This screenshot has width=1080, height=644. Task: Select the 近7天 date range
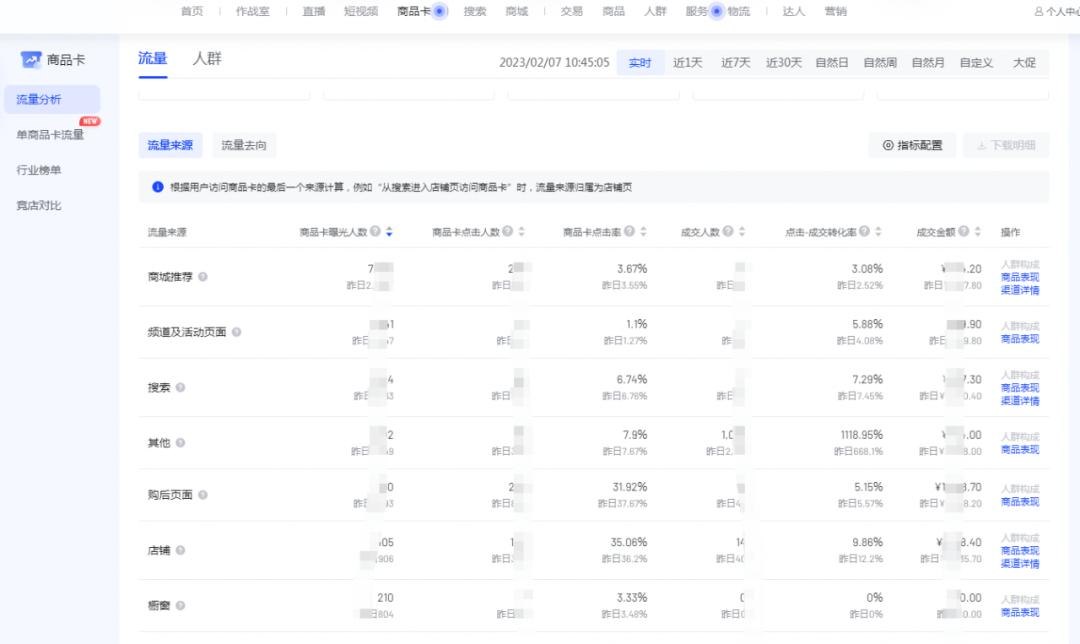[x=735, y=62]
